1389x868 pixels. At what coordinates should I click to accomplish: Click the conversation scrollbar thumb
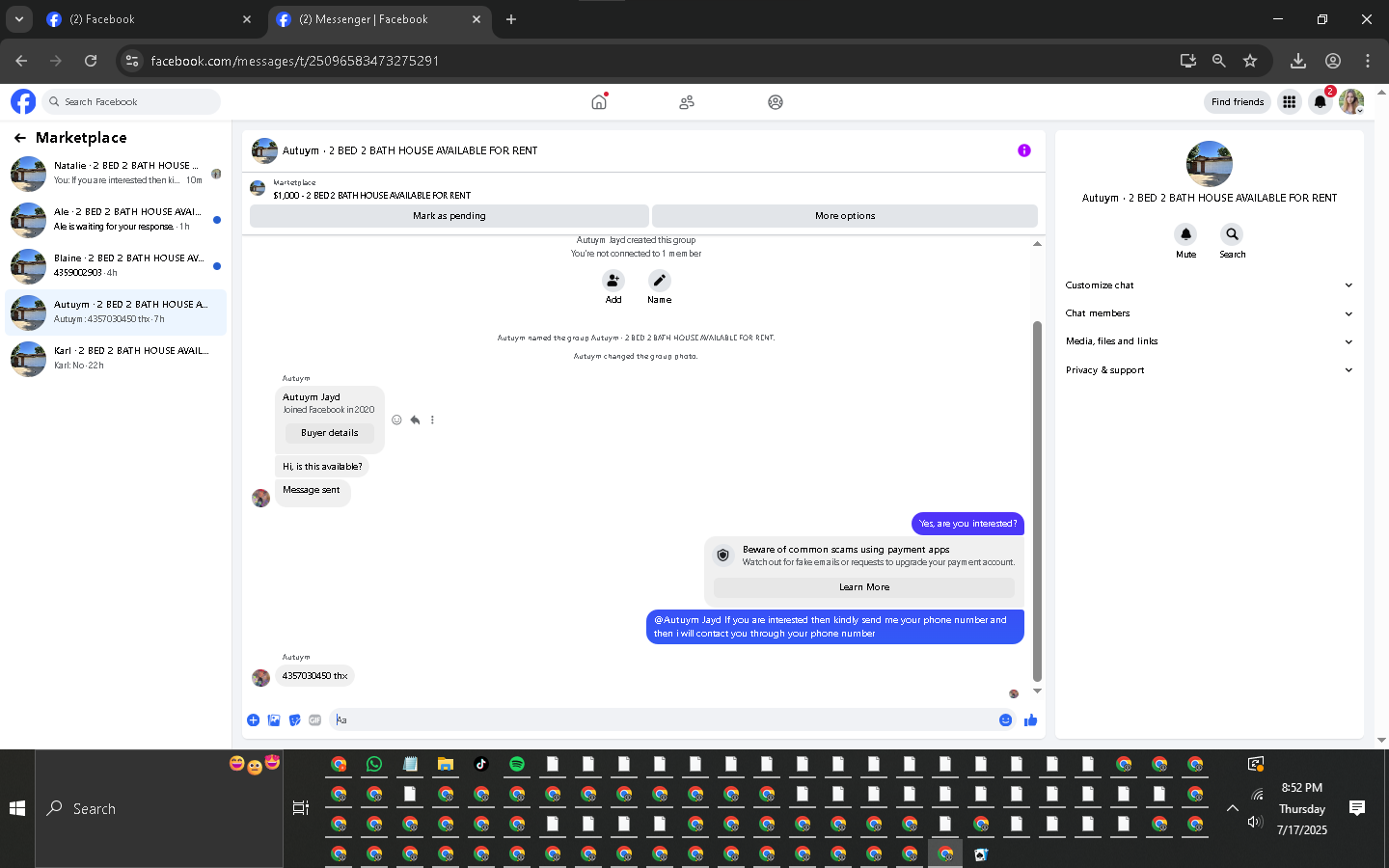pos(1037,502)
